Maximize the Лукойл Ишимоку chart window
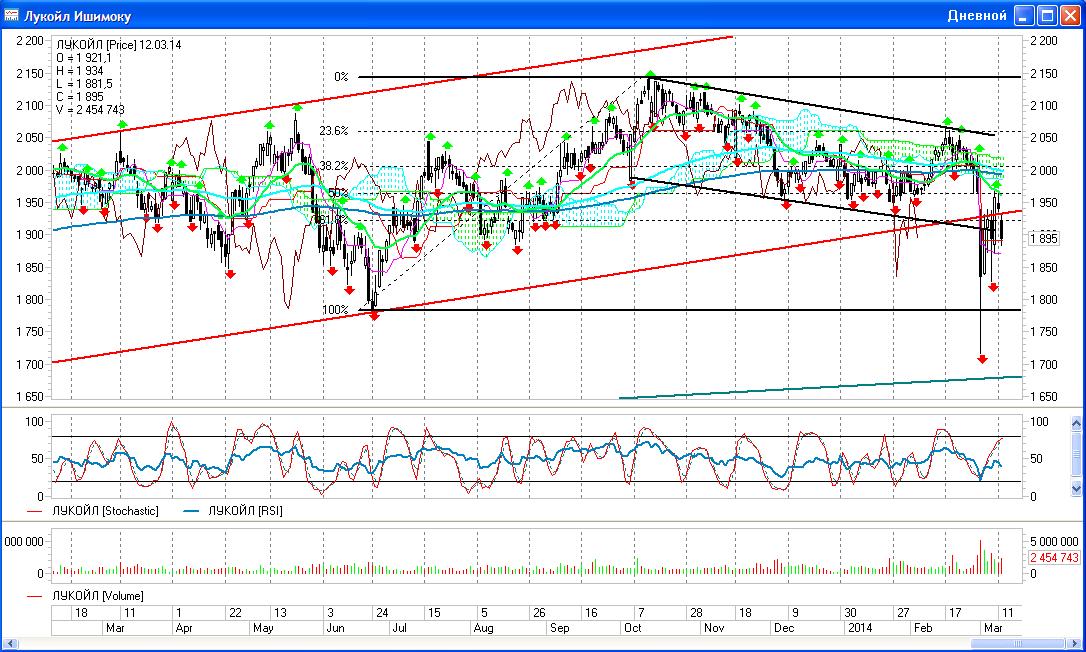The width and height of the screenshot is (1086, 652). pos(1047,15)
